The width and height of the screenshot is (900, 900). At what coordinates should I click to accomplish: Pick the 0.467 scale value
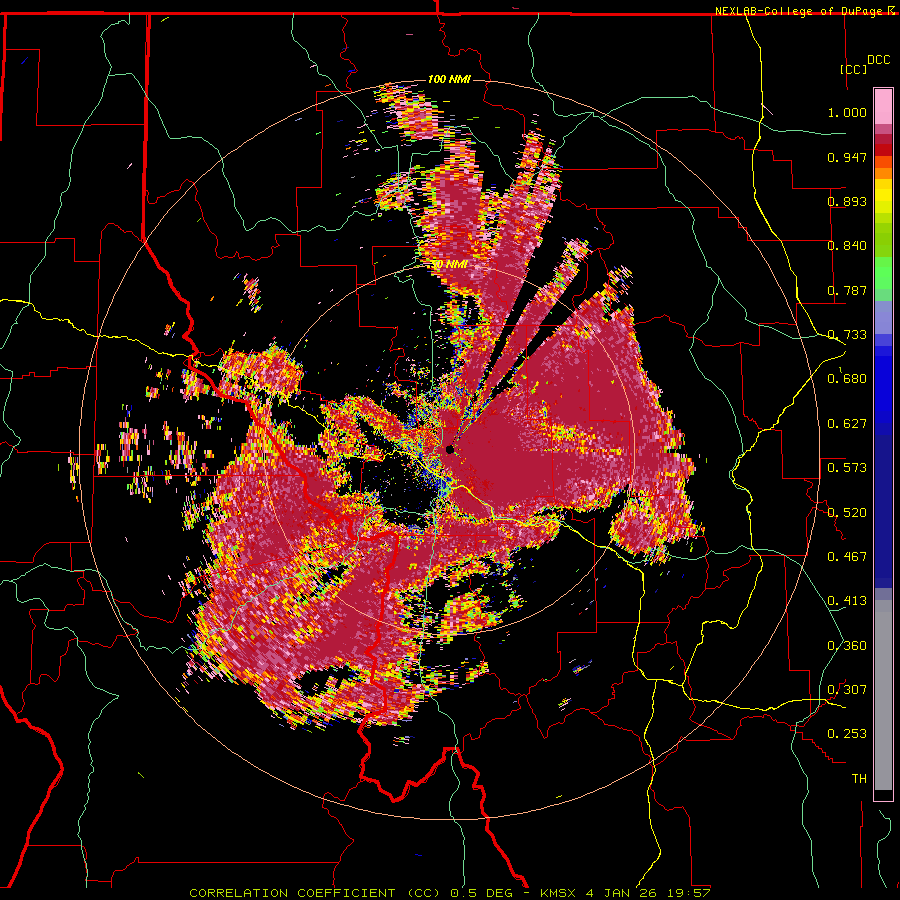click(847, 557)
